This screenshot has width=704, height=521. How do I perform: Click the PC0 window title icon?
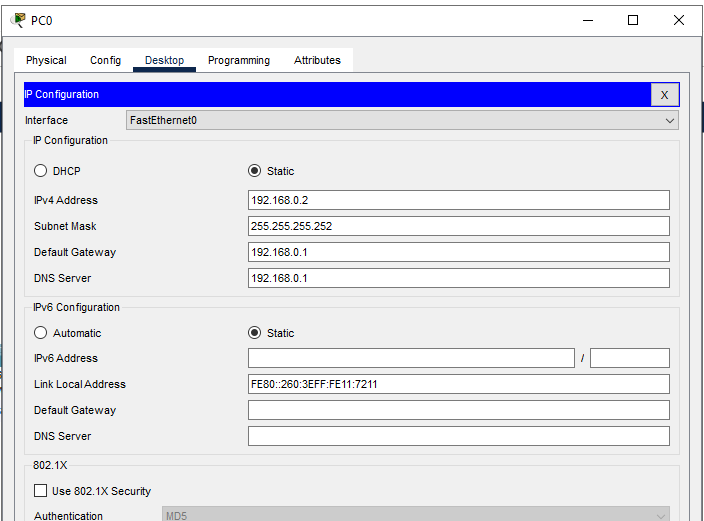18,20
